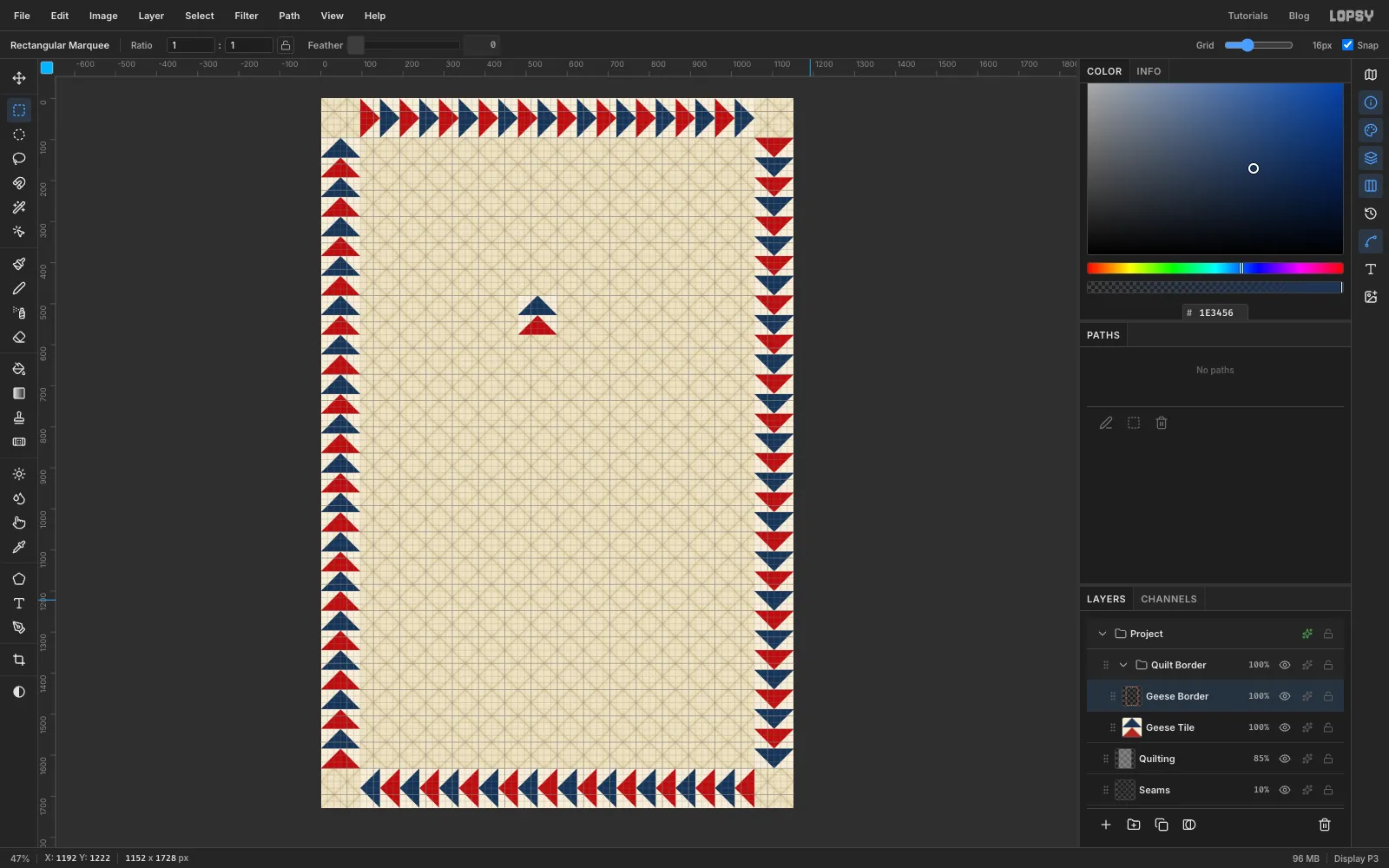Select the Lasso tool
Viewport: 1389px width, 868px height.
(x=18, y=159)
